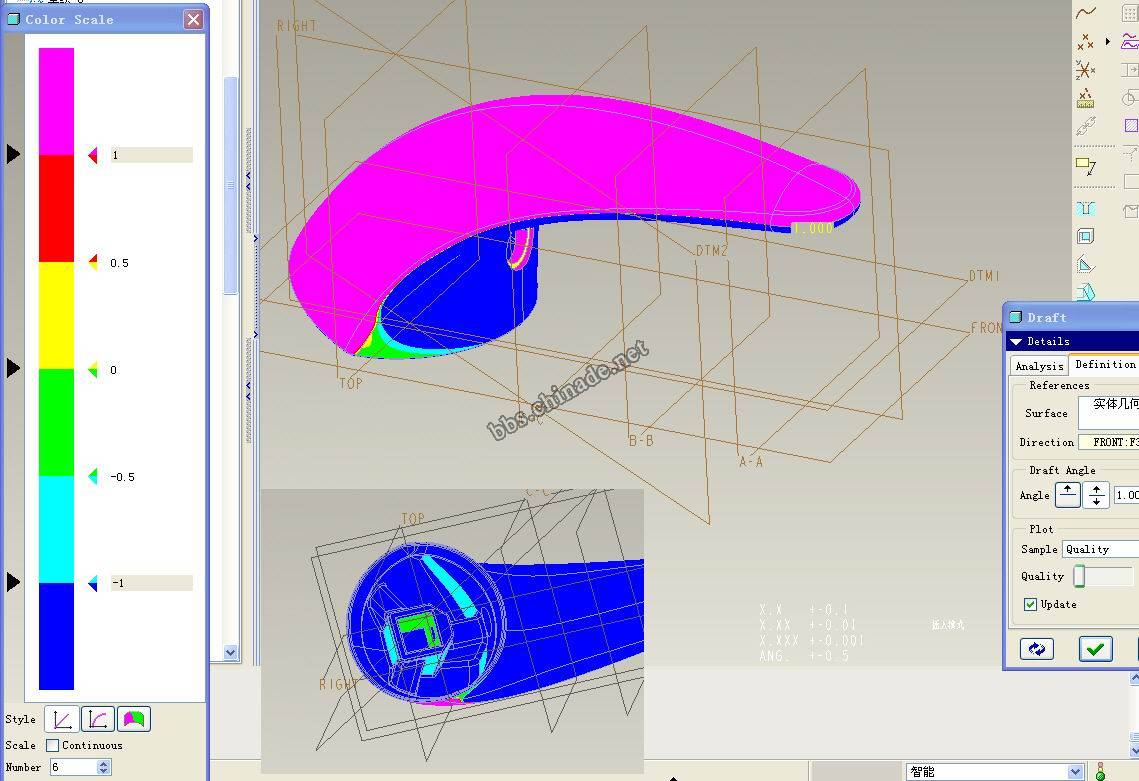Edit the lower limit value -1 field
The width and height of the screenshot is (1139, 781).
coord(151,583)
